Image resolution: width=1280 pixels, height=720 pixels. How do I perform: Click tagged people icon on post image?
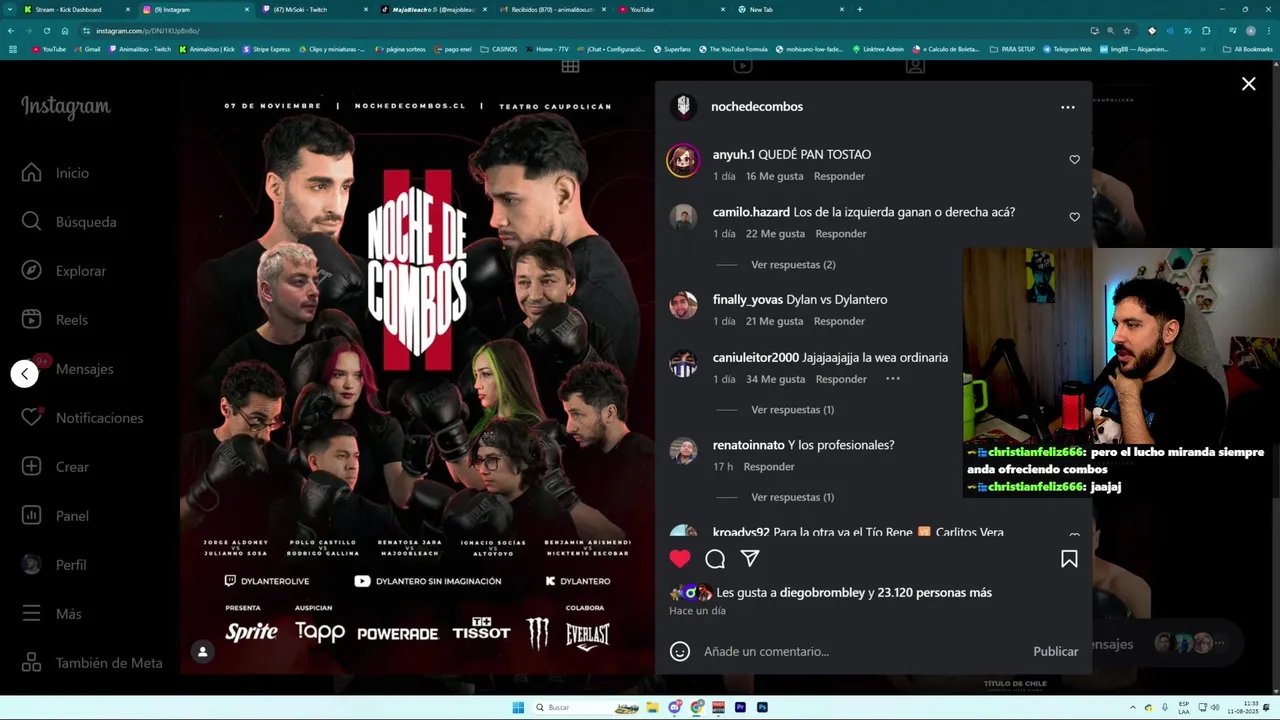(202, 652)
